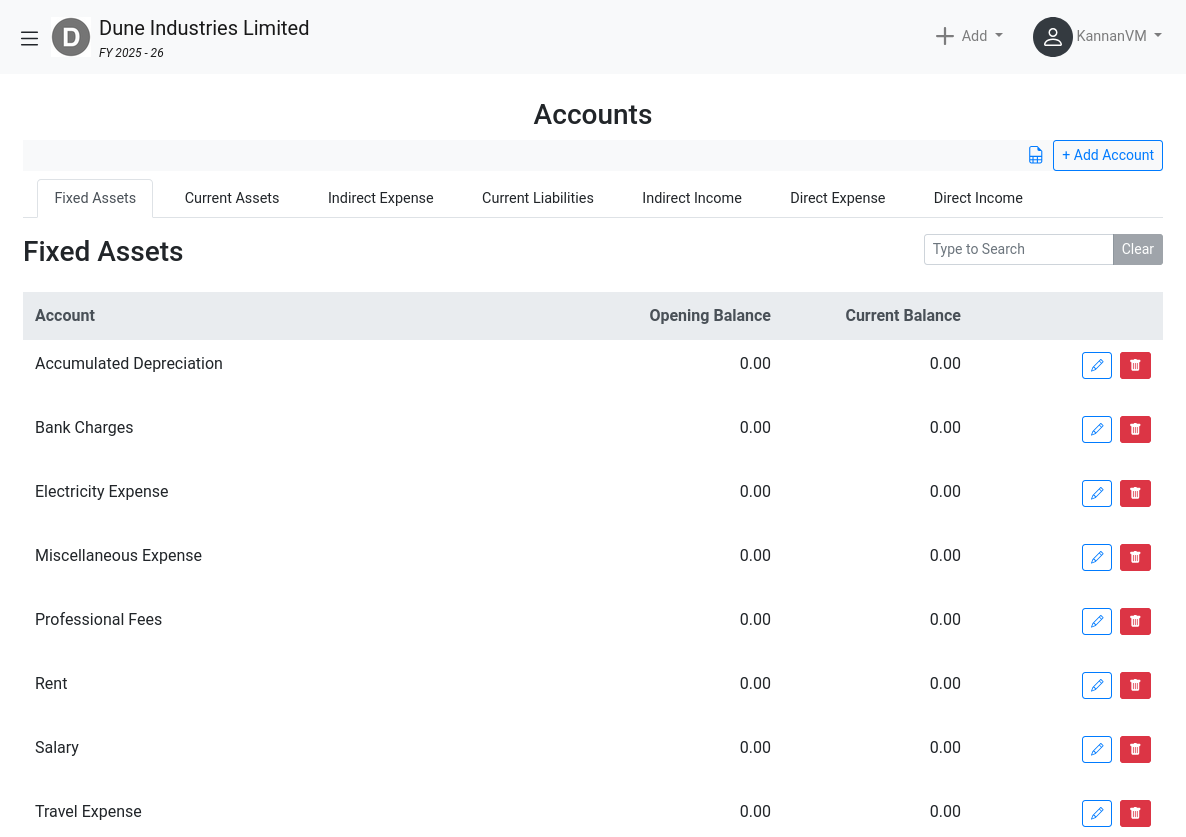Image resolution: width=1186 pixels, height=837 pixels.
Task: Select the Accumulated Depreciation row name
Action: [129, 364]
